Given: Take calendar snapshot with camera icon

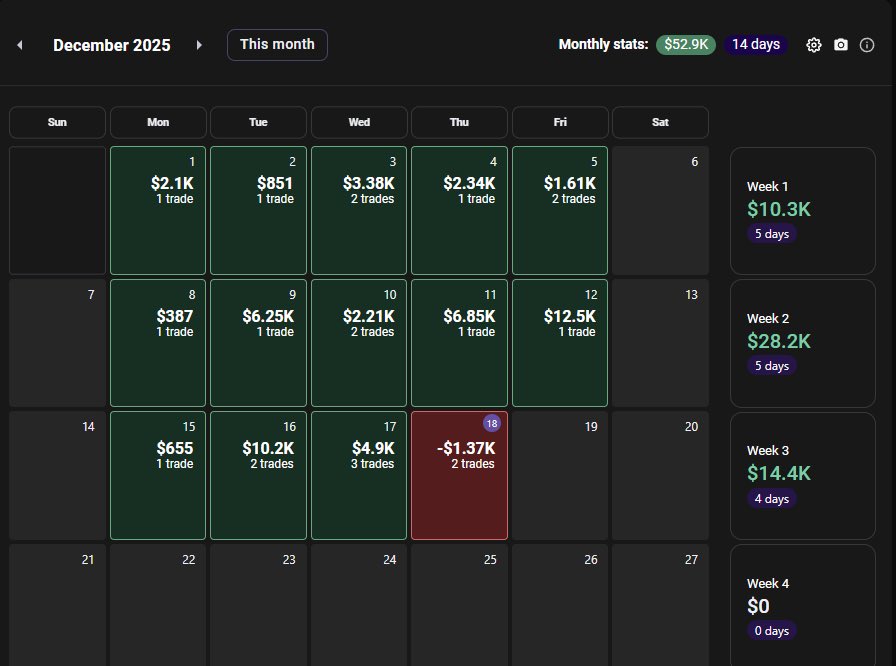Looking at the screenshot, I should point(841,45).
